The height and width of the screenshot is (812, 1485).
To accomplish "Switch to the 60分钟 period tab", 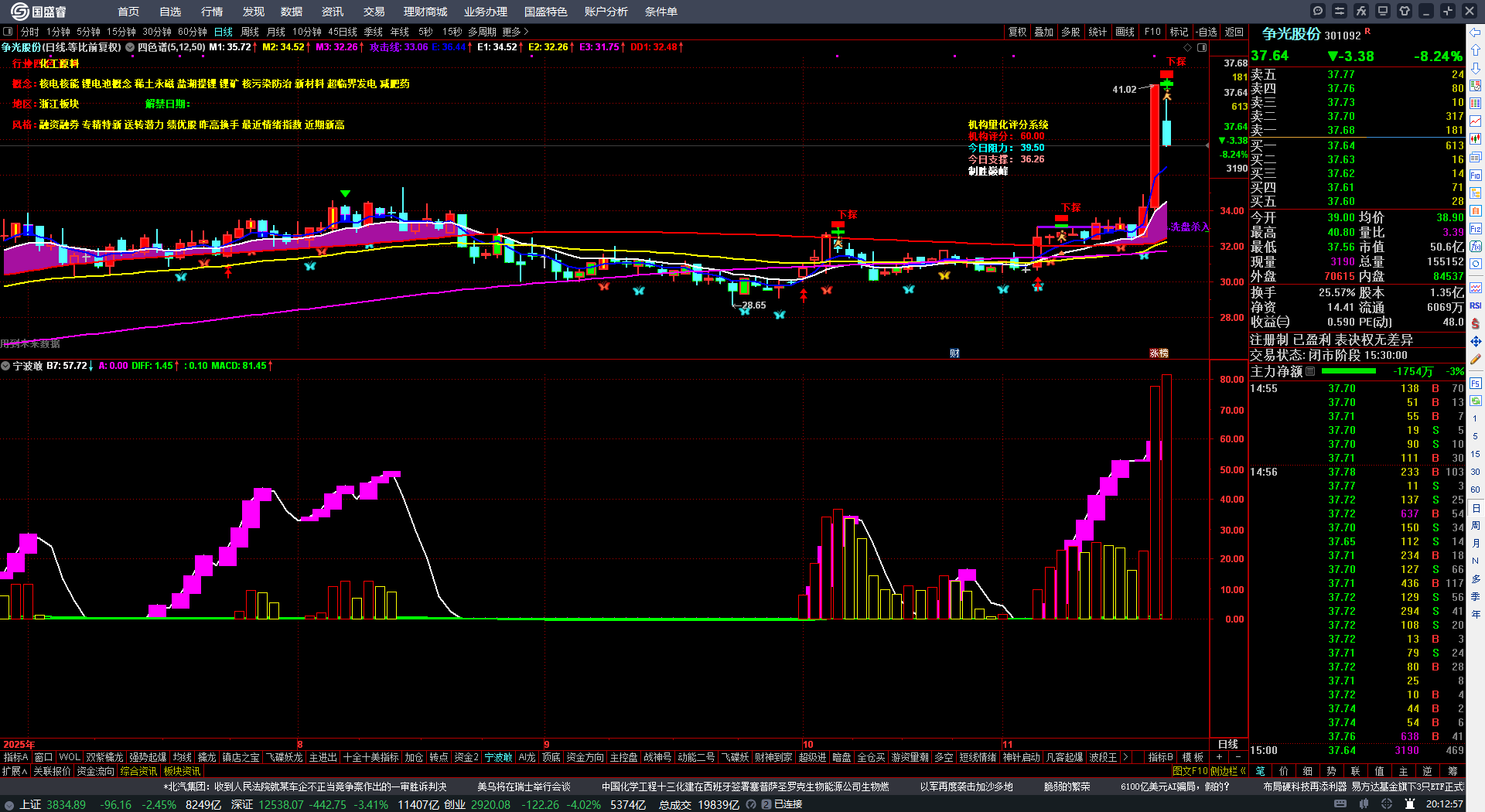I will pos(193,32).
